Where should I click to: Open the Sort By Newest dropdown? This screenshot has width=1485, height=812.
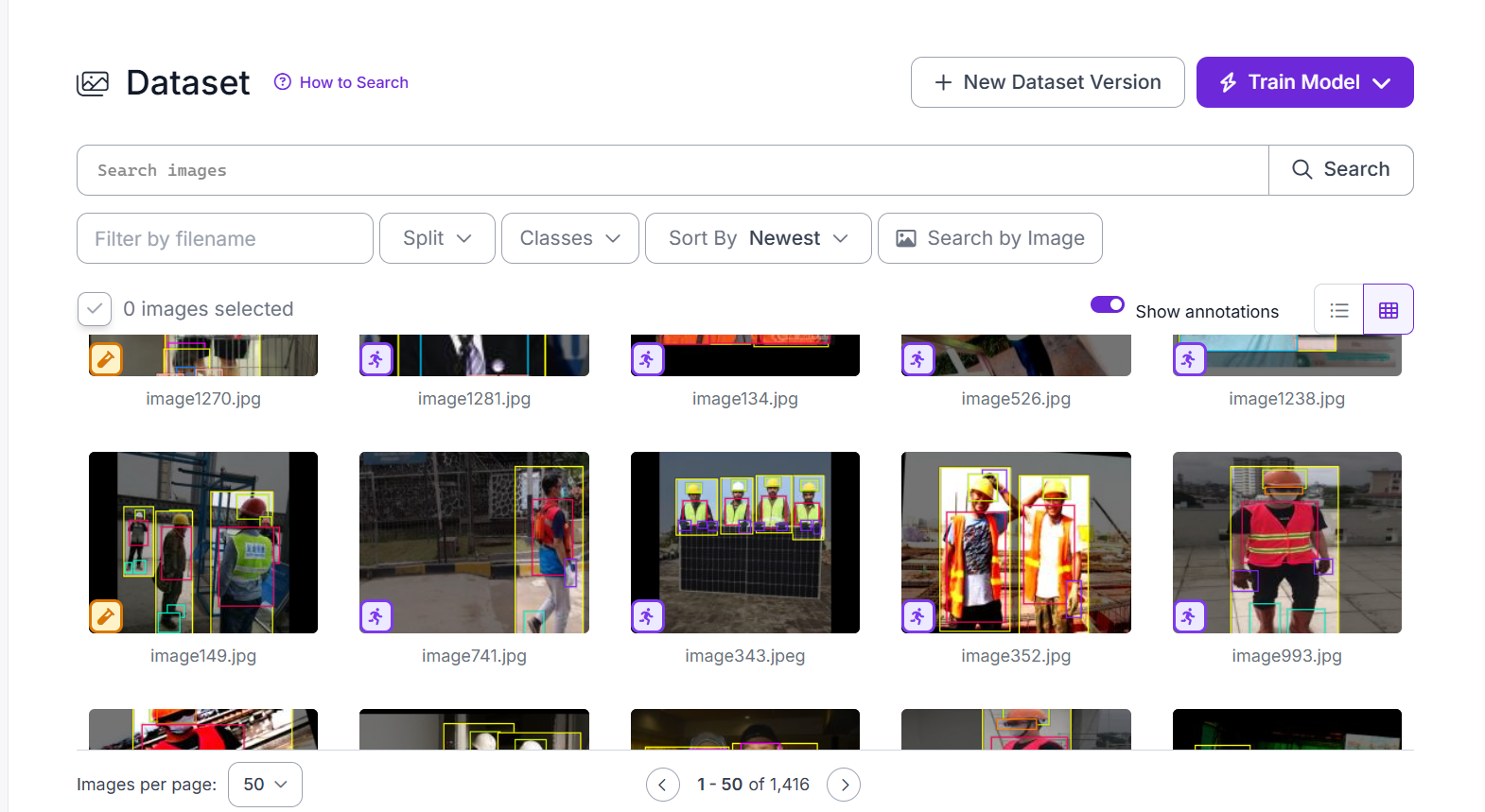[758, 238]
